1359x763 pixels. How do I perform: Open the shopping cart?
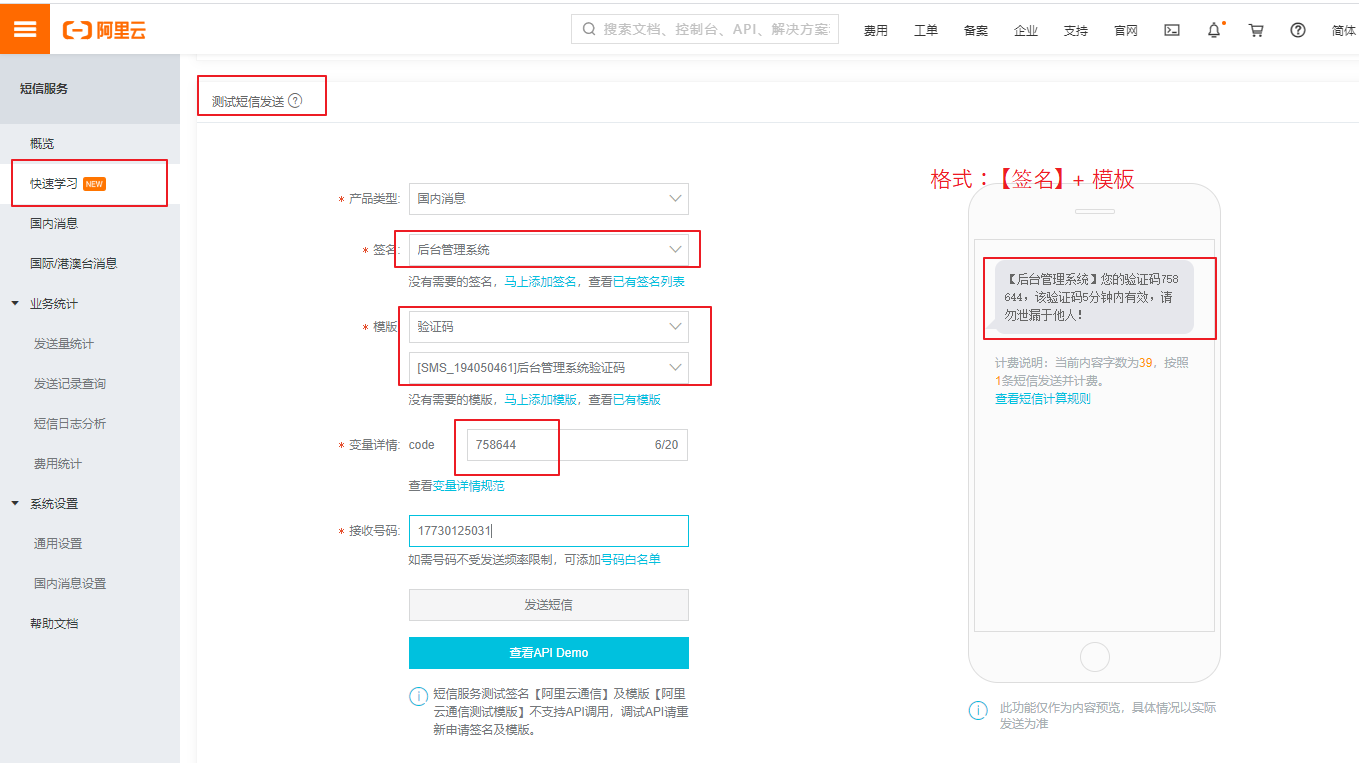point(1256,30)
